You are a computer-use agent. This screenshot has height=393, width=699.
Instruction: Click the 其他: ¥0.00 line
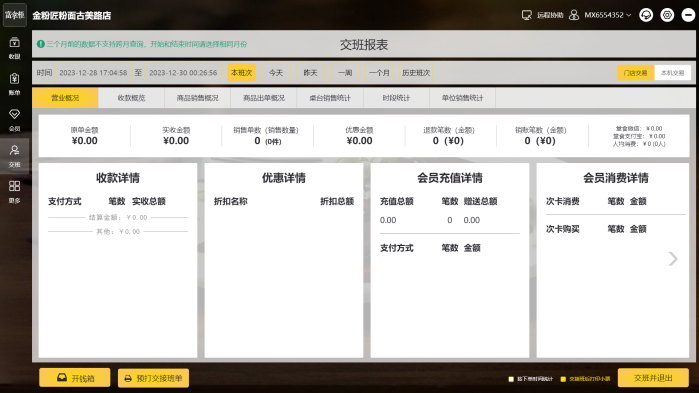coord(118,232)
